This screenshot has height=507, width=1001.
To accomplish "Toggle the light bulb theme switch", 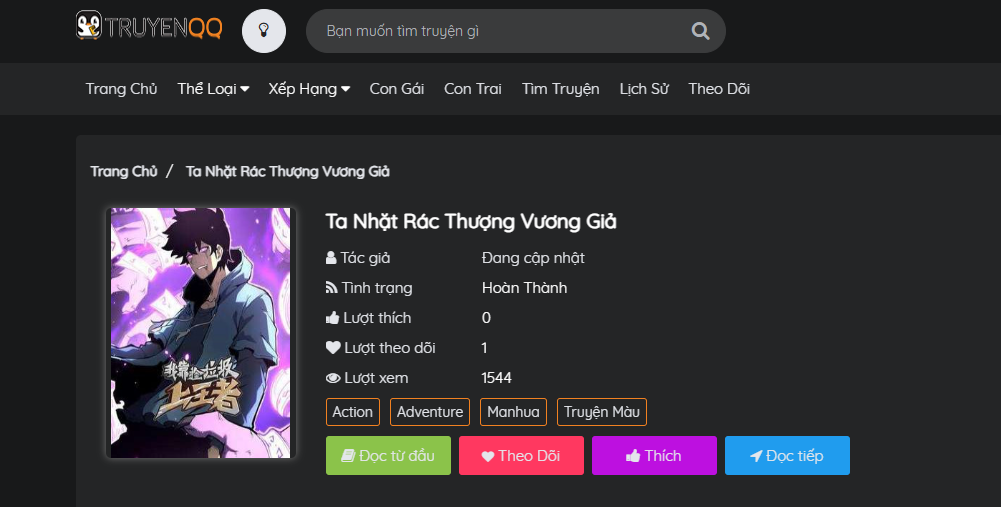I will click(264, 30).
